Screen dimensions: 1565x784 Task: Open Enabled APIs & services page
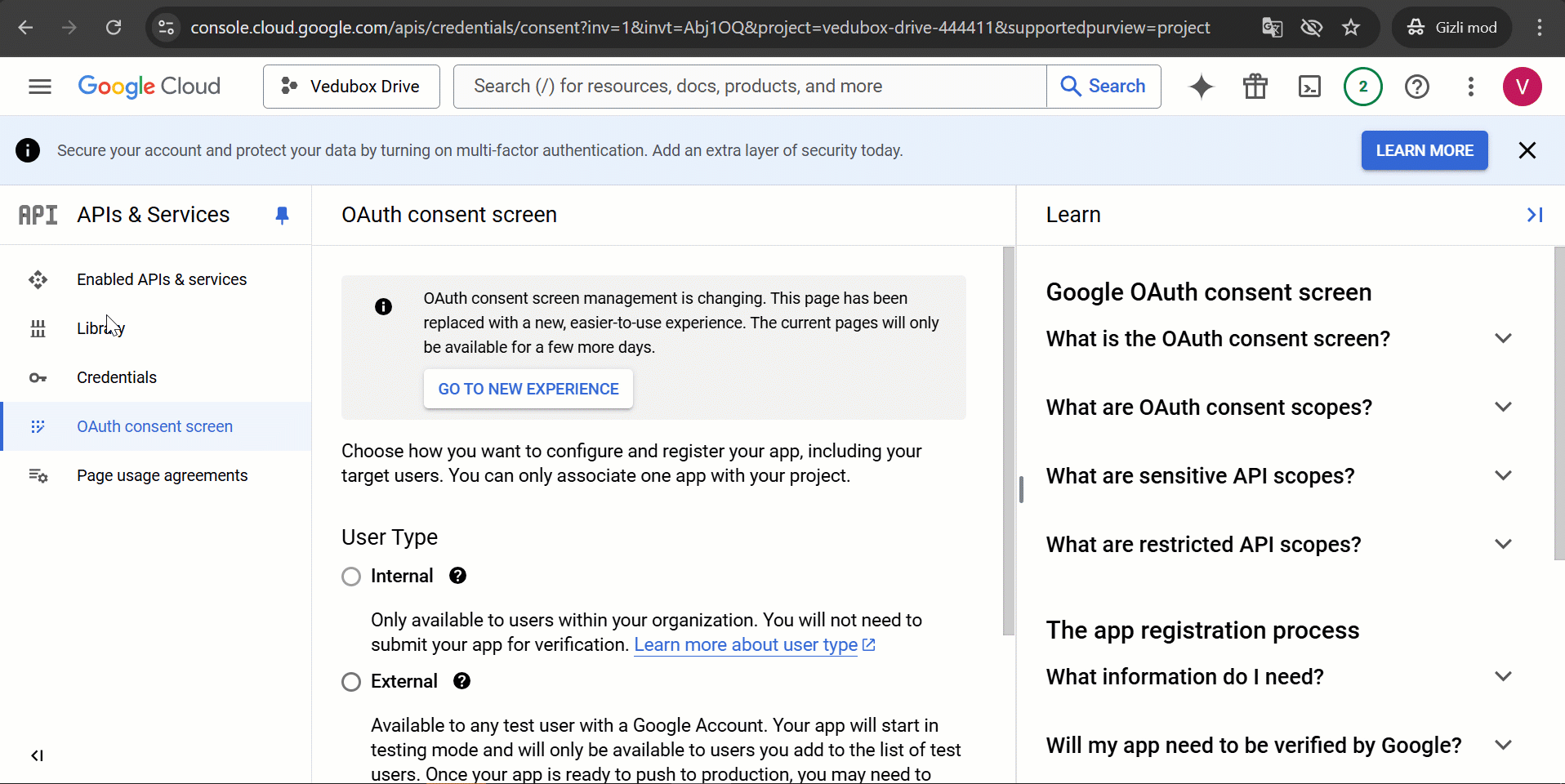(x=162, y=279)
